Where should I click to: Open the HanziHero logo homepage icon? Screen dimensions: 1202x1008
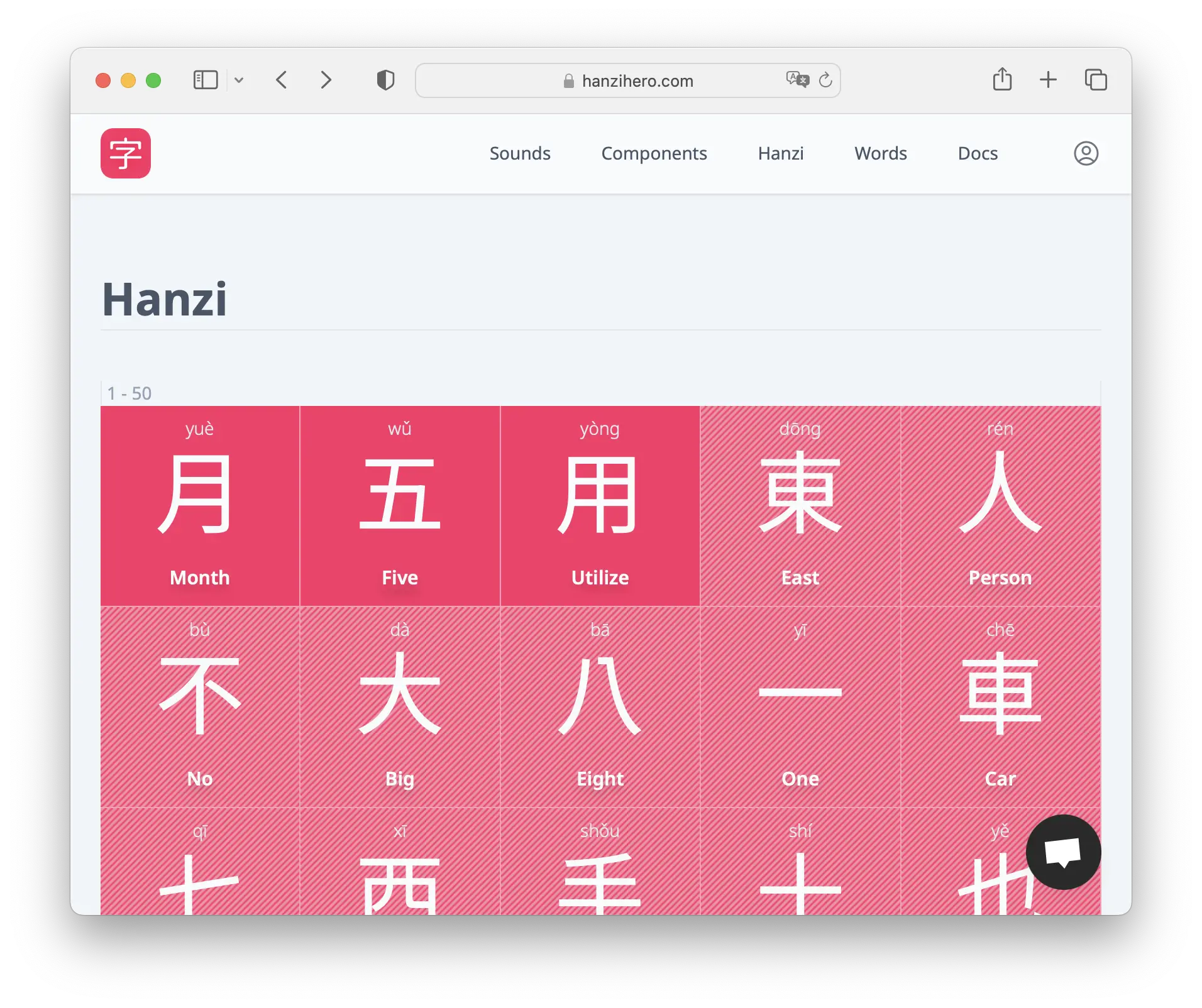click(x=126, y=153)
